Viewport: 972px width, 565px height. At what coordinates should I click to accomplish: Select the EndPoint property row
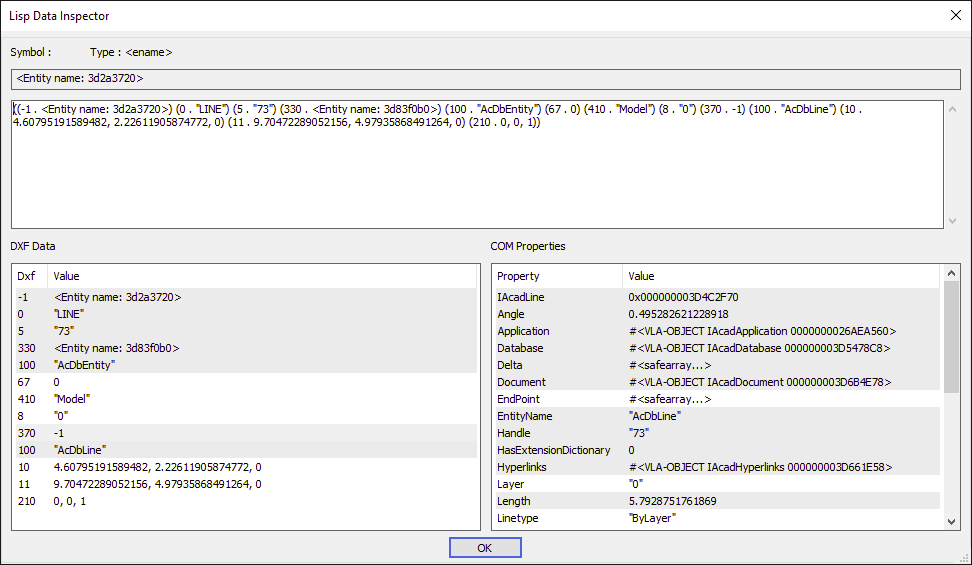[x=717, y=399]
